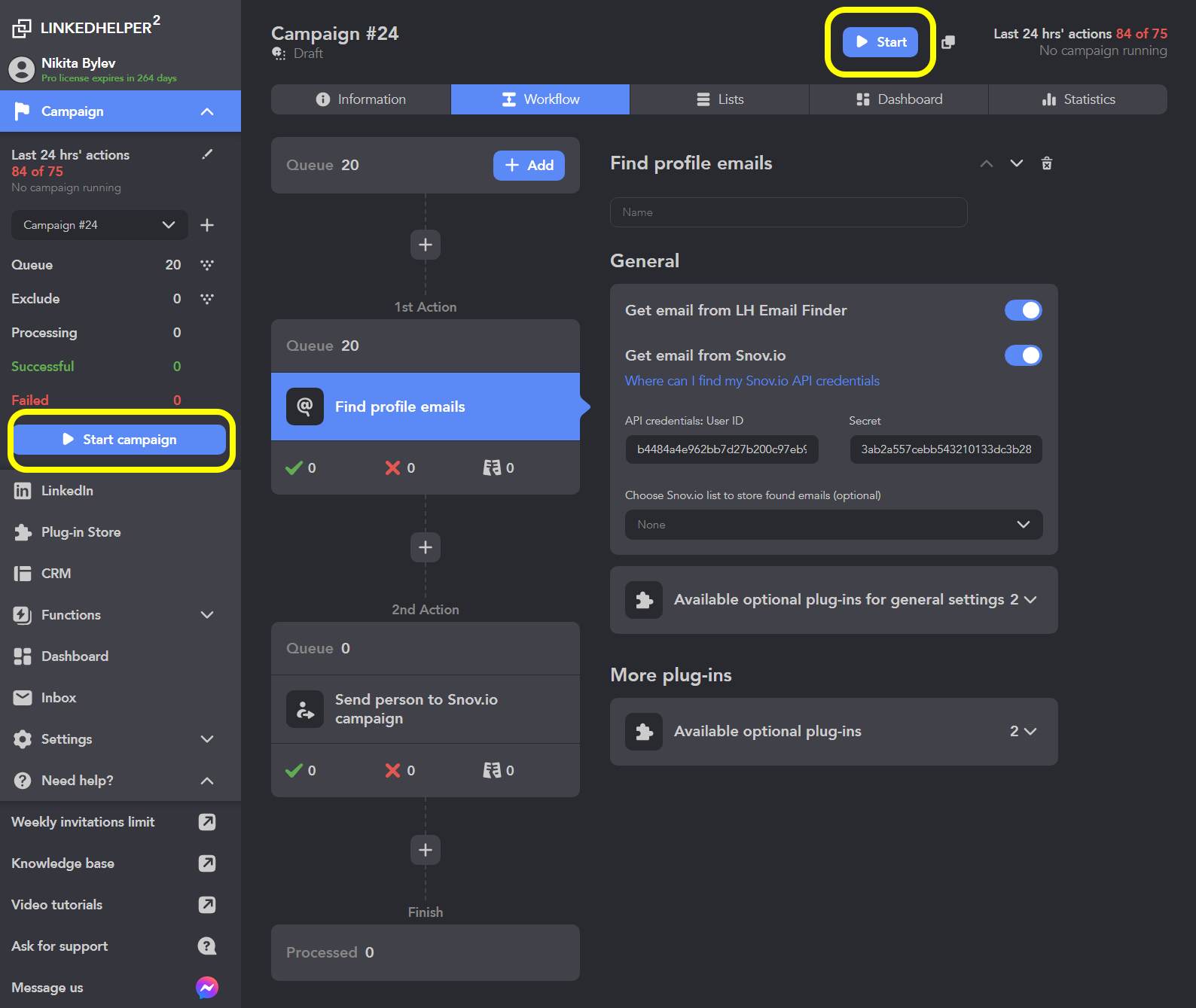
Task: Switch to the Statistics tab
Action: (x=1078, y=99)
